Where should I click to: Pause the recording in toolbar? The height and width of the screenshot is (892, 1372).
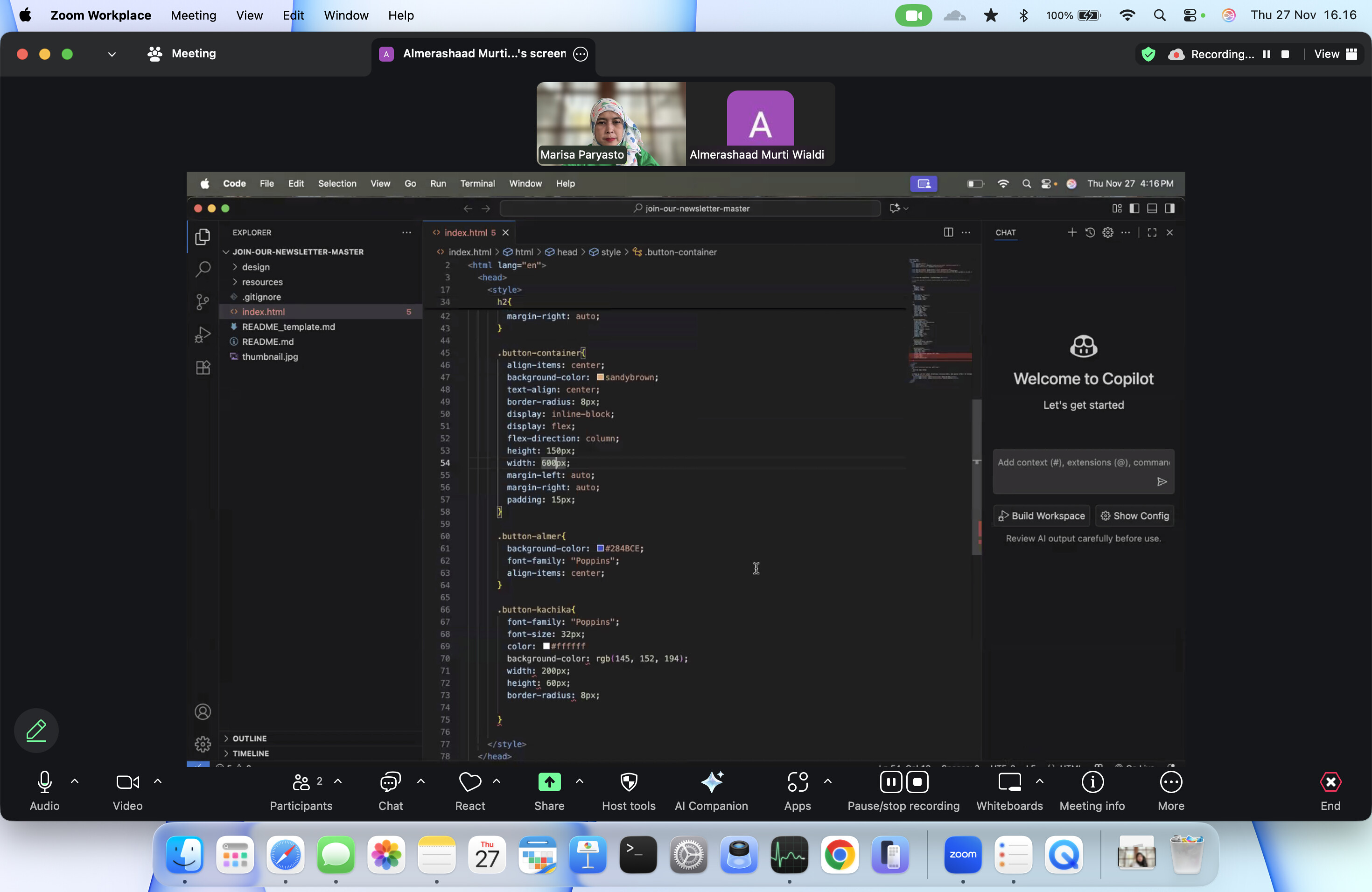(x=891, y=782)
